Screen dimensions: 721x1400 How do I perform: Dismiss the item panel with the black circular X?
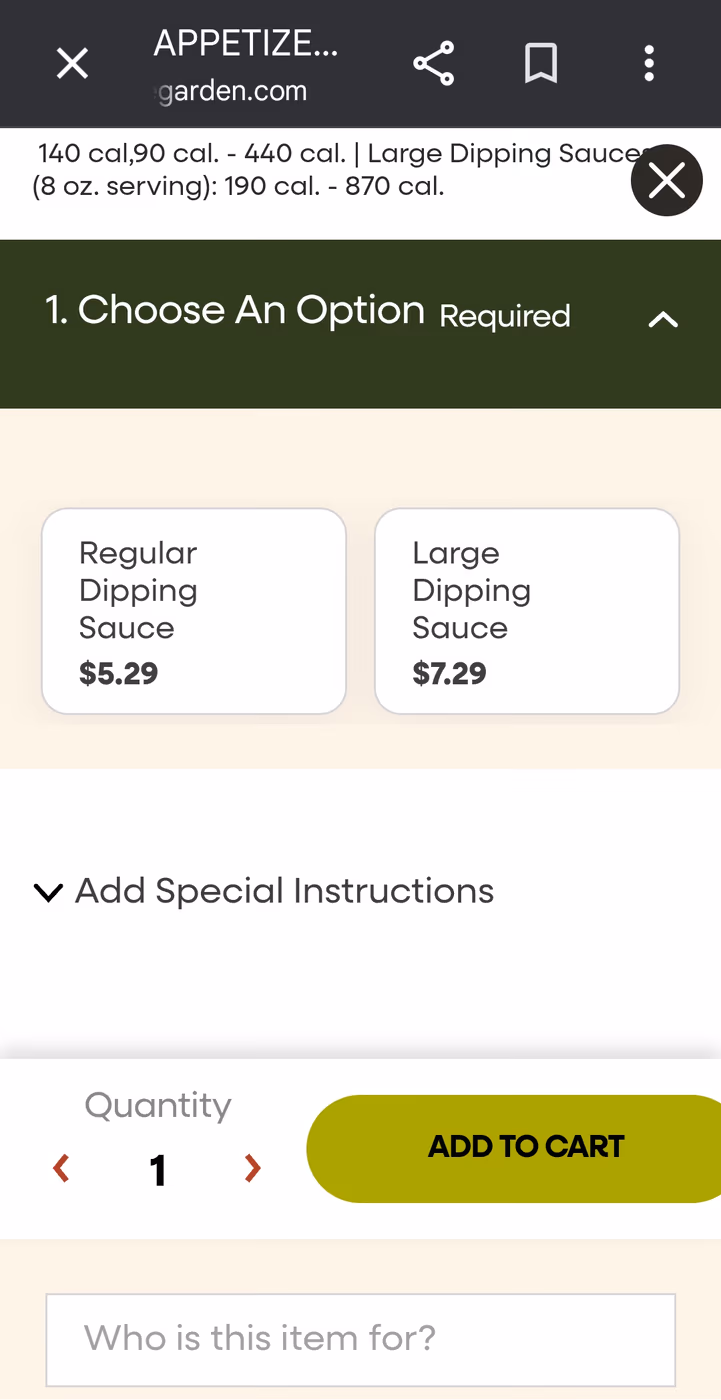point(667,181)
